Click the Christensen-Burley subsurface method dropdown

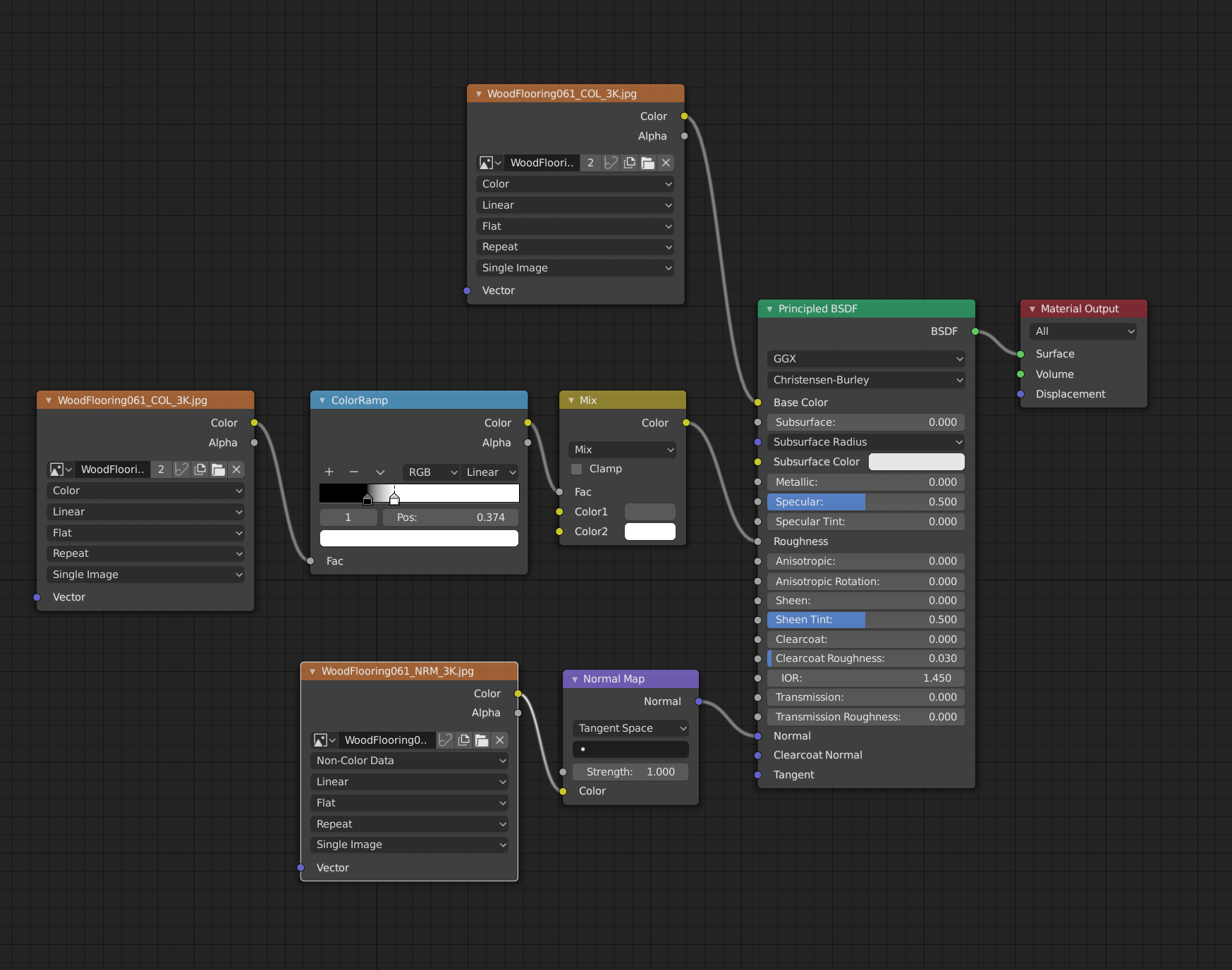point(866,380)
